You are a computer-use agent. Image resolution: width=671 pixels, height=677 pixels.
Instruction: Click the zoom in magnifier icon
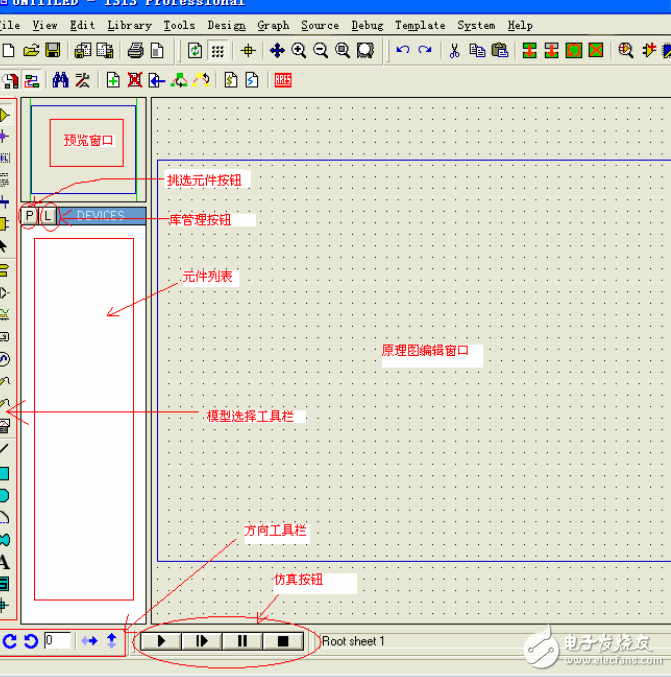coord(299,51)
